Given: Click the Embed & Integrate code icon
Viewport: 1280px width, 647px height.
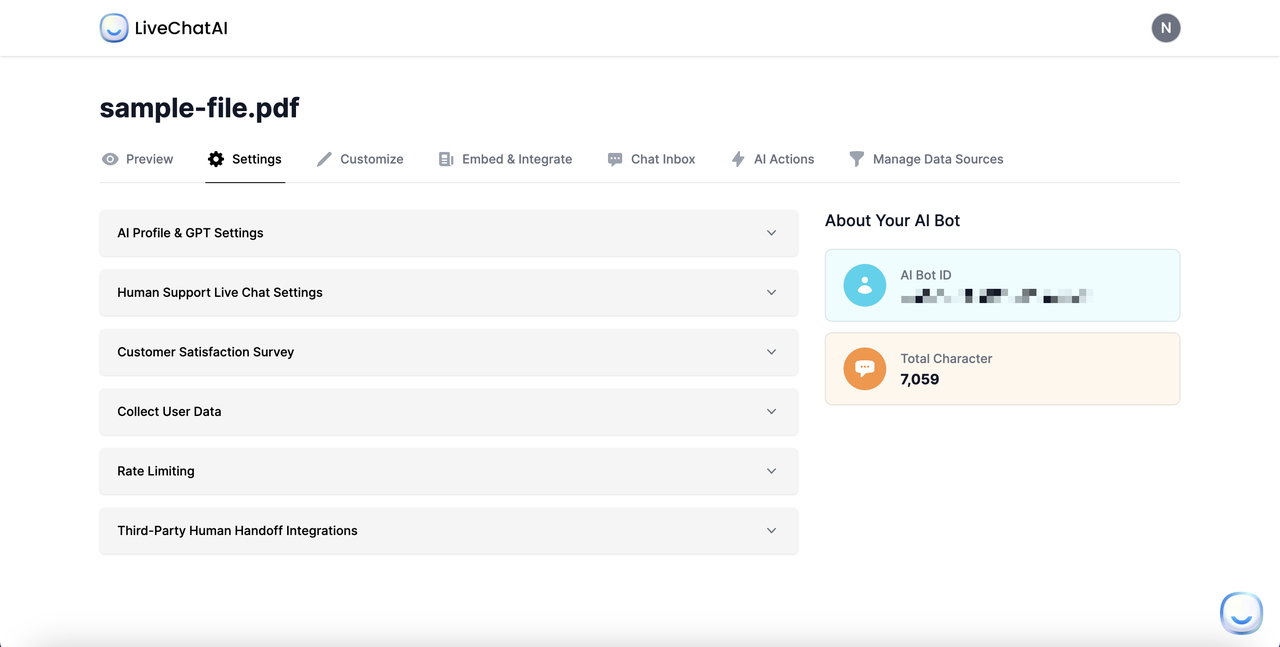Looking at the screenshot, I should (x=445, y=158).
